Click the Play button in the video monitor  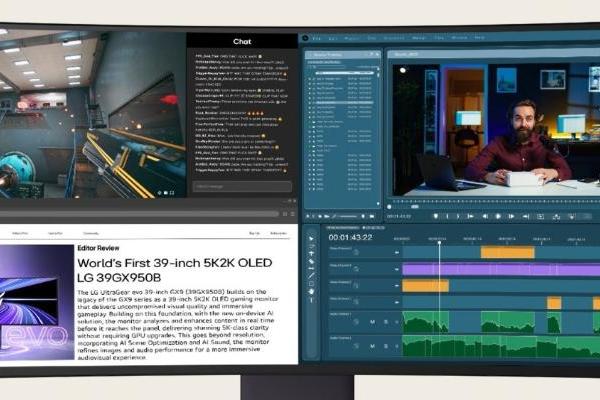pos(498,216)
